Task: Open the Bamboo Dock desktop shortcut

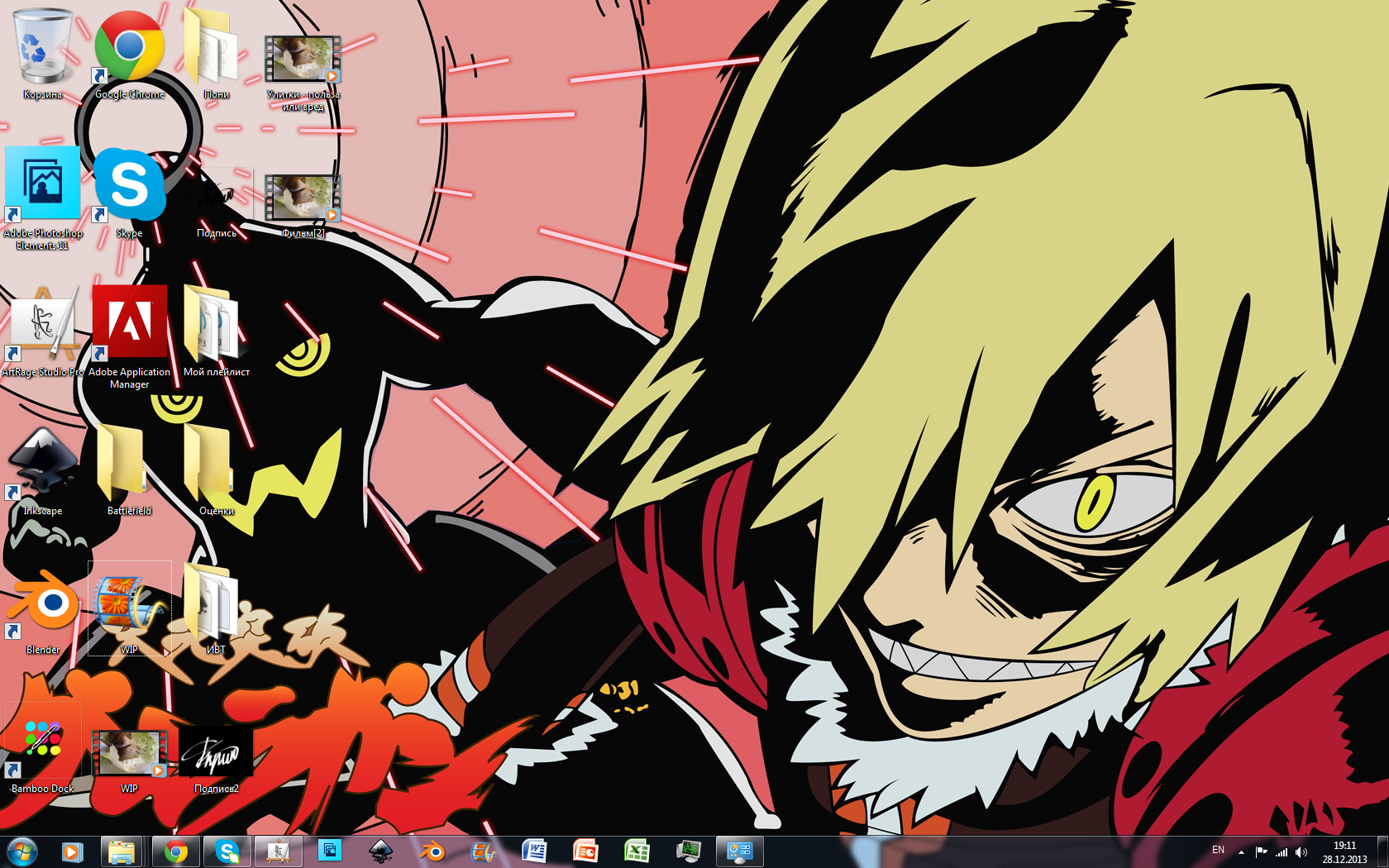Action: tap(43, 749)
